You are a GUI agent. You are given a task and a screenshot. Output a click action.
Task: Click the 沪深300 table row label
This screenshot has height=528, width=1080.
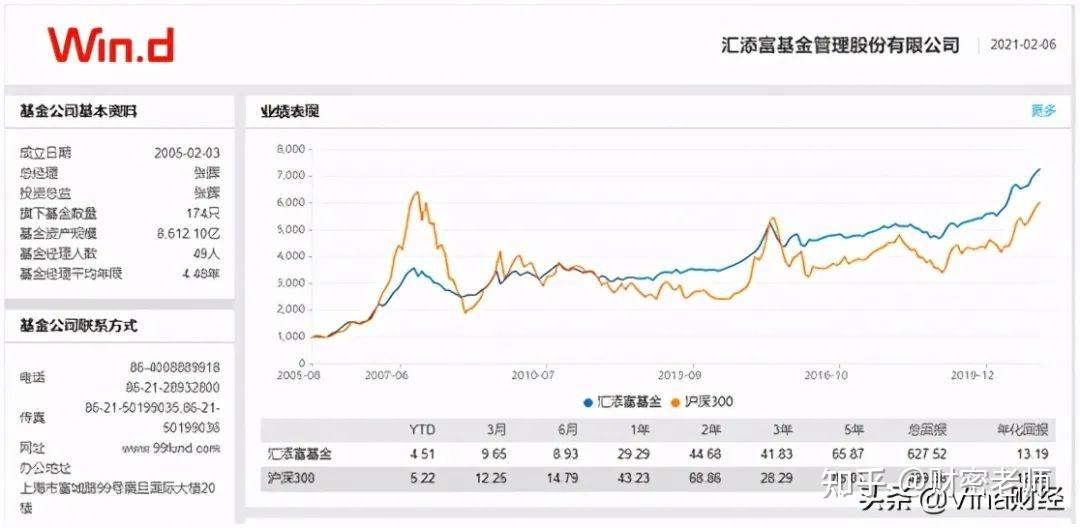291,478
